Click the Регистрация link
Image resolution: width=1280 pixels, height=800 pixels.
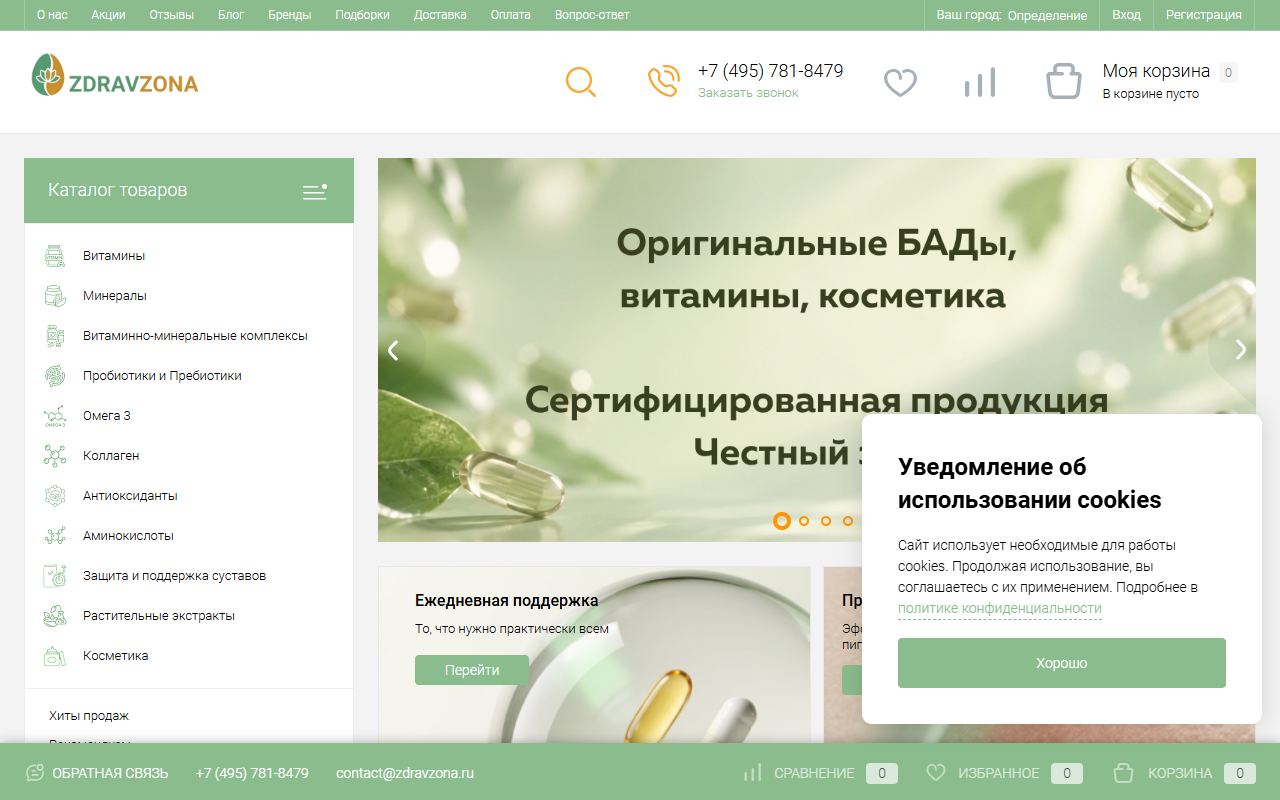(x=1204, y=15)
